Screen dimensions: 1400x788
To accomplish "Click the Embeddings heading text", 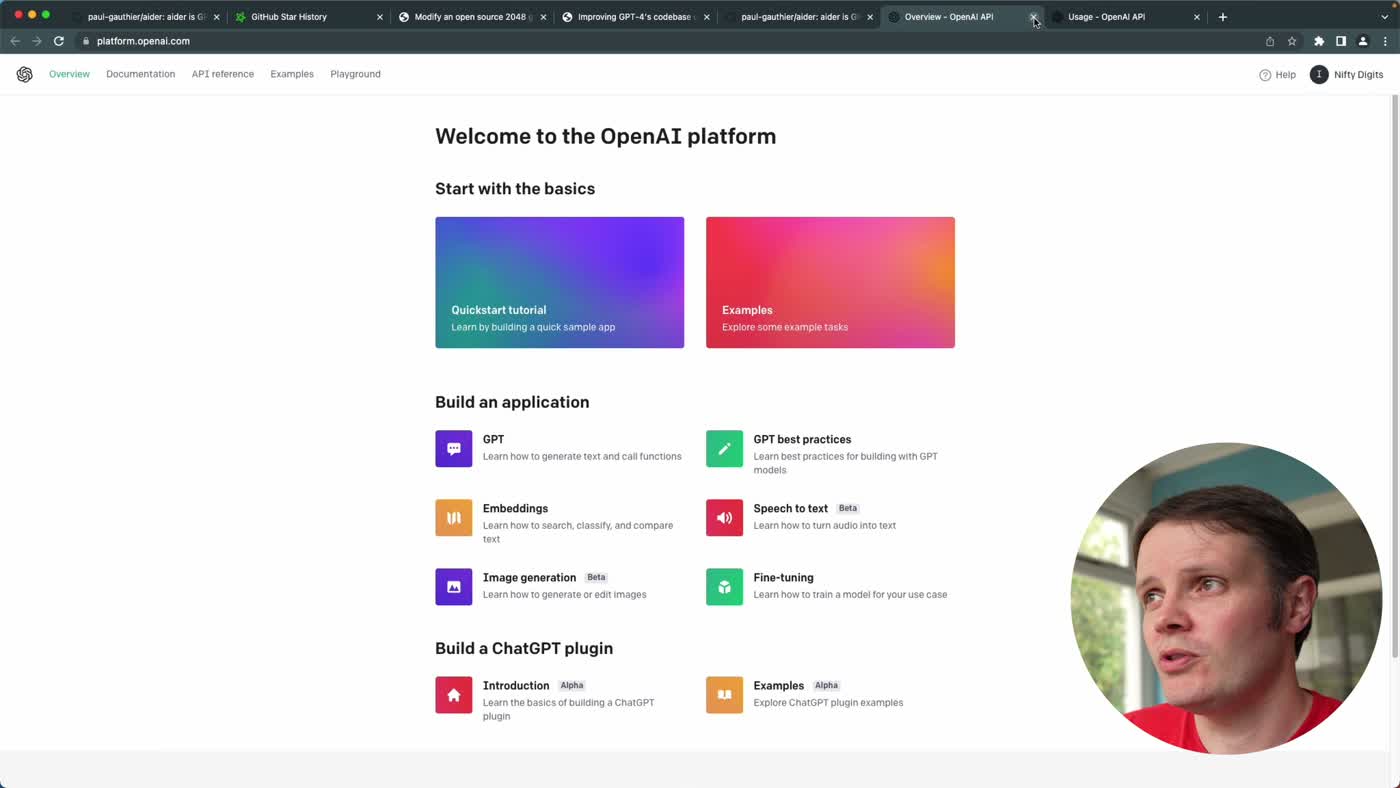I will pos(515,509).
